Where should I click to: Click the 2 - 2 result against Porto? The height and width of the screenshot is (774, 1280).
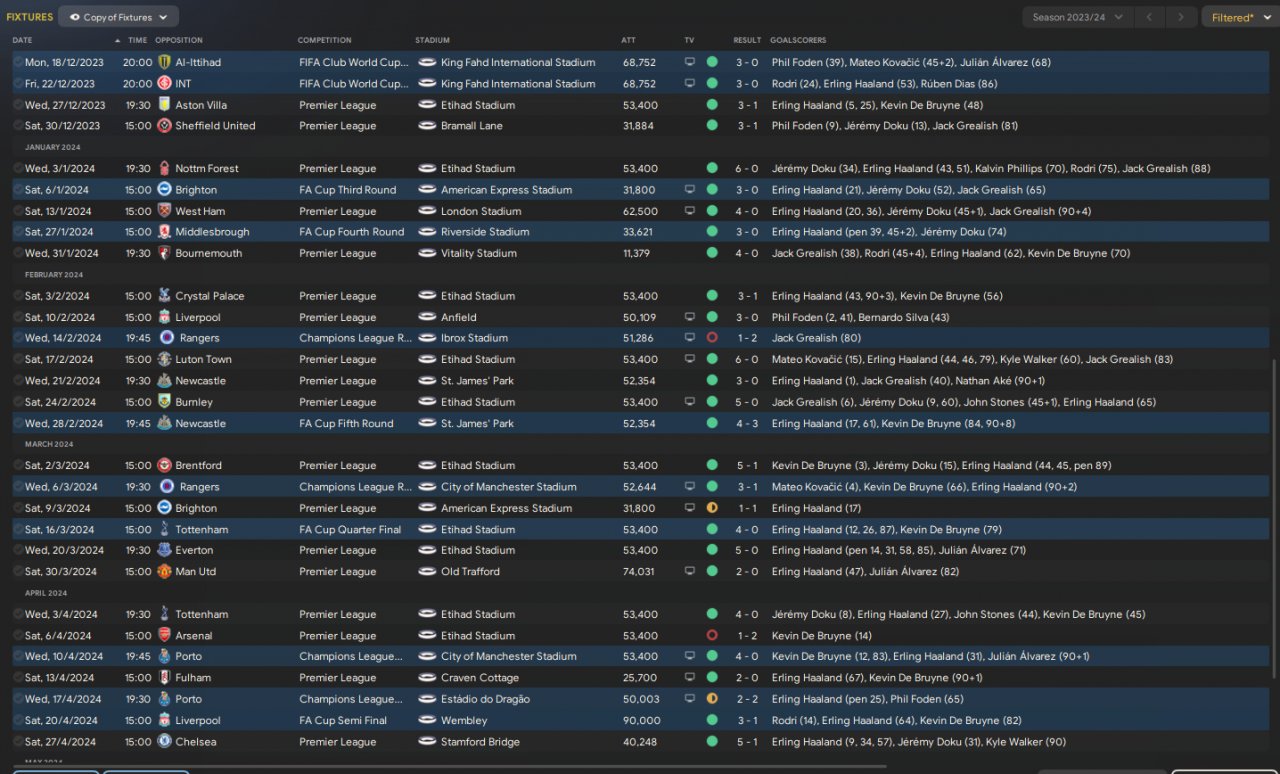748,699
